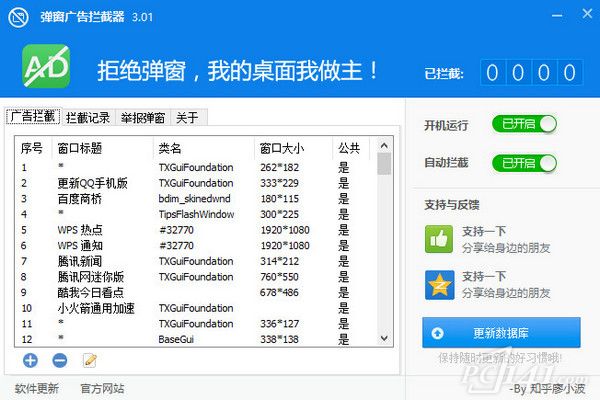The width and height of the screenshot is (600, 400).
Task: Select row 百度商桥
Action: pos(195,199)
